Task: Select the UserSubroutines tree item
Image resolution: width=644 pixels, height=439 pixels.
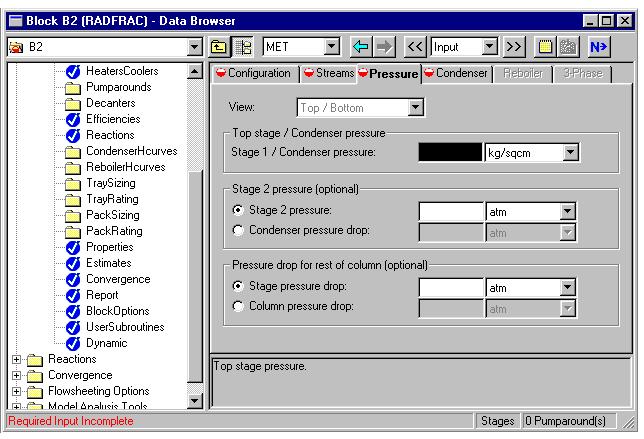Action: [x=125, y=327]
